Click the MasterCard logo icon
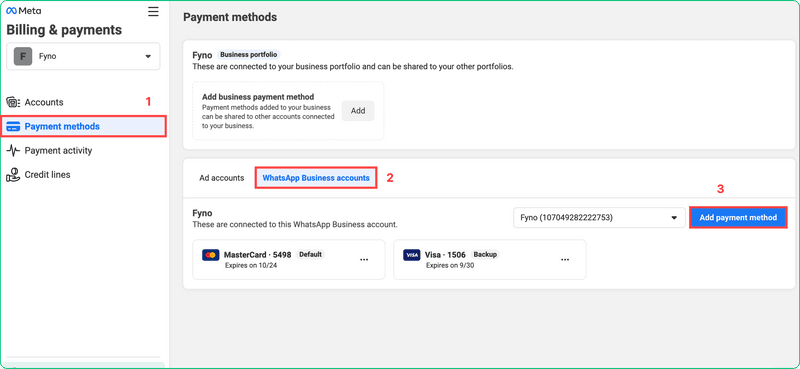800x369 pixels. [x=210, y=255]
